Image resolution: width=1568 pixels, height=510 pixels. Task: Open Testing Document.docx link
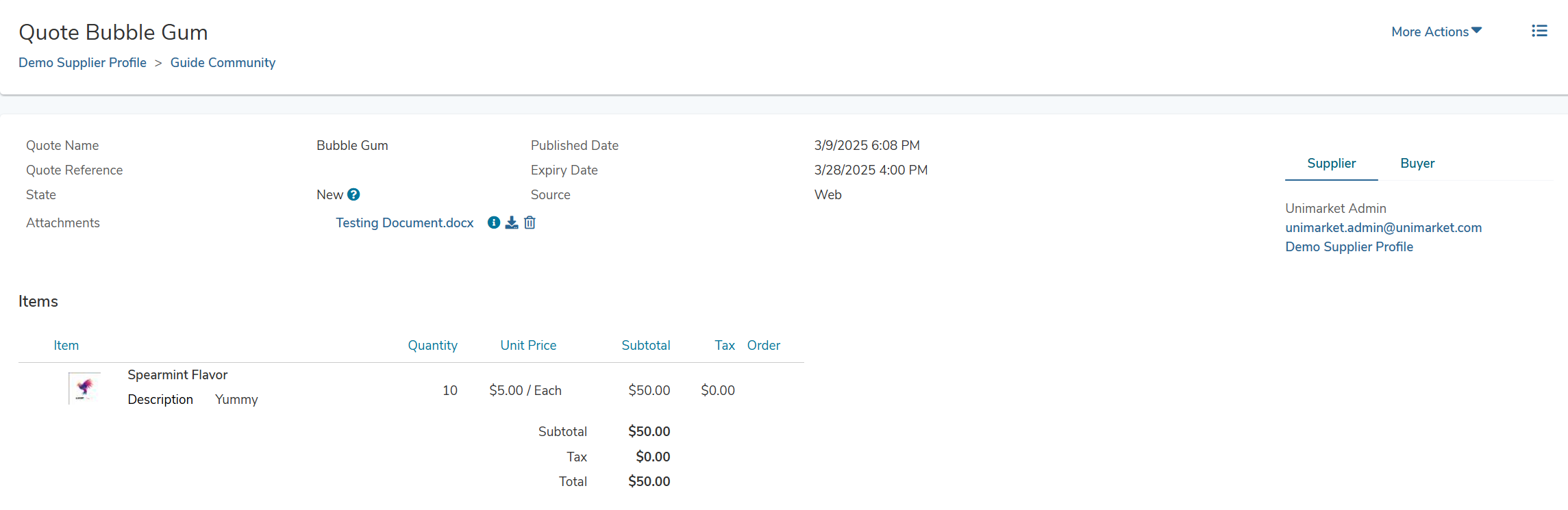pyautogui.click(x=404, y=222)
